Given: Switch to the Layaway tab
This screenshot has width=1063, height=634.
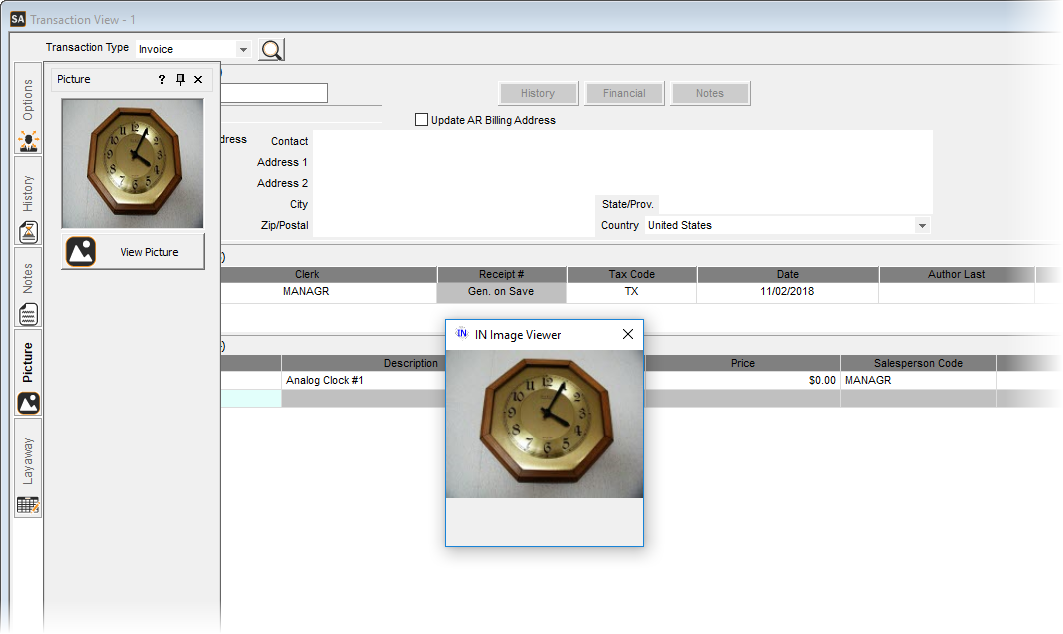Looking at the screenshot, I should 27,458.
